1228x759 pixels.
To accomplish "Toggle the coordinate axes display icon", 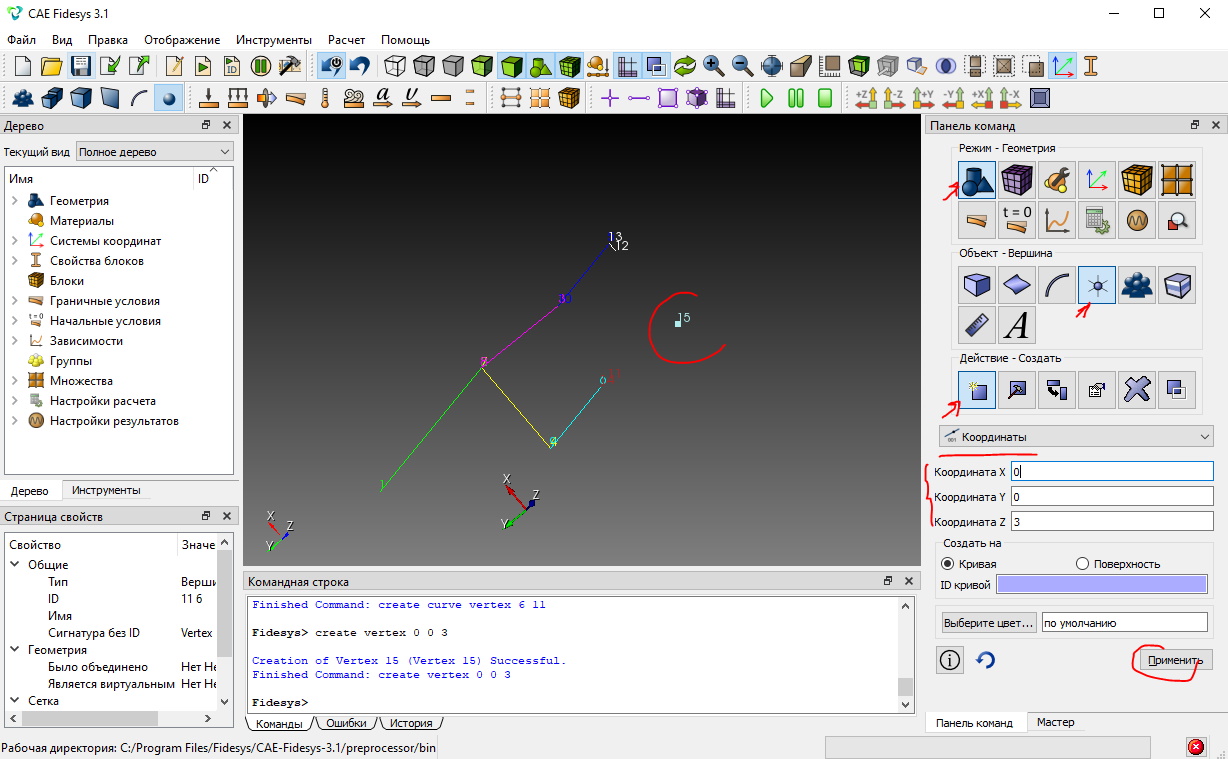I will (x=1062, y=67).
